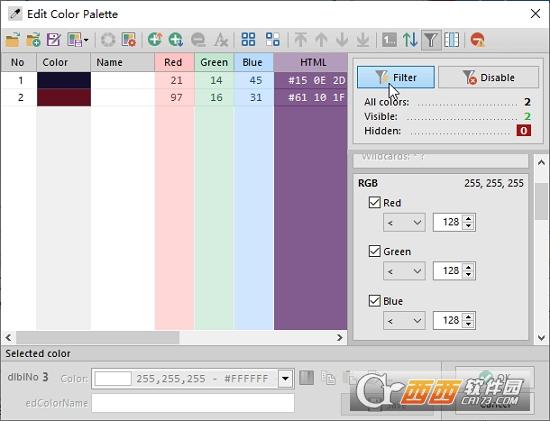This screenshot has width=550, height=421.
Task: Uncheck the Red filter checkbox
Action: pyautogui.click(x=375, y=202)
